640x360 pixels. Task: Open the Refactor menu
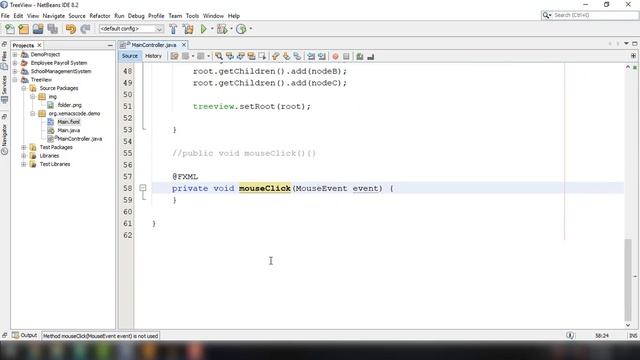100,16
